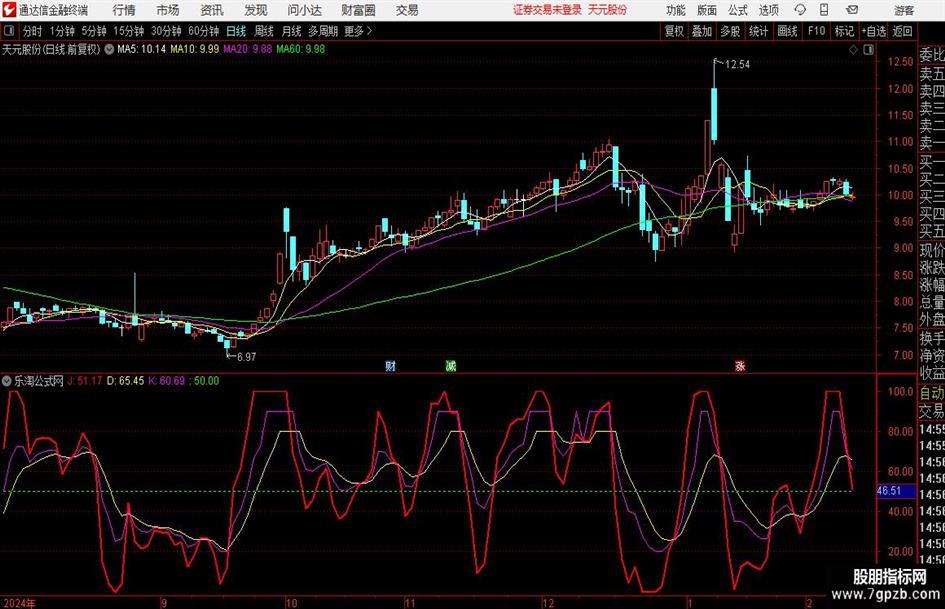This screenshot has height=609, width=945.
Task: Open the 公式 menu
Action: 737,10
